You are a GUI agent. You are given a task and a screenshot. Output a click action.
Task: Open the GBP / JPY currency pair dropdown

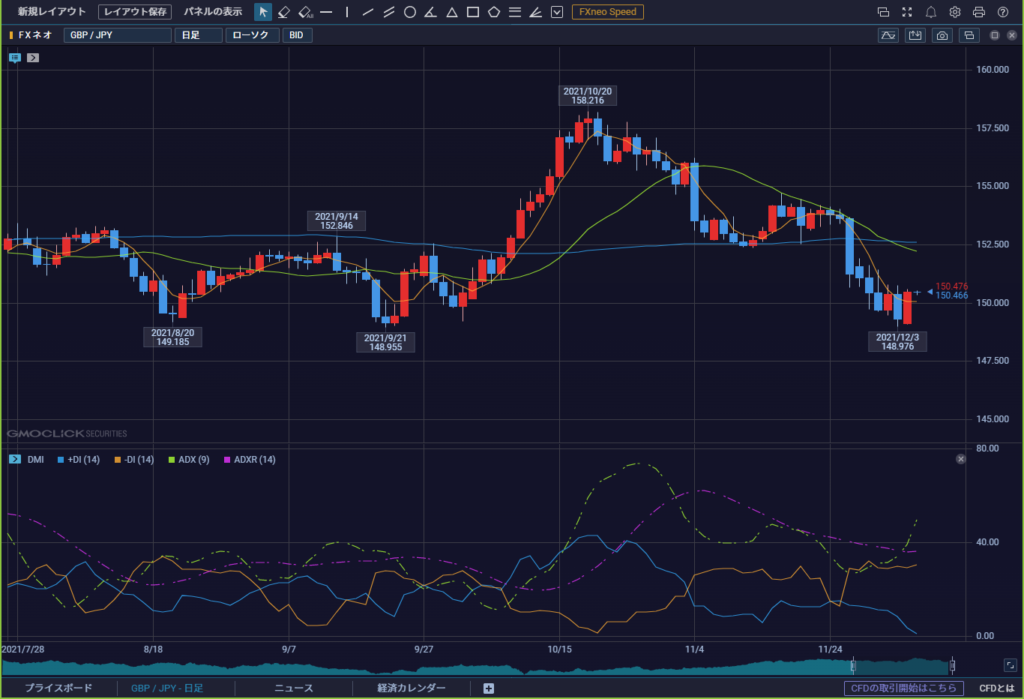[x=118, y=35]
